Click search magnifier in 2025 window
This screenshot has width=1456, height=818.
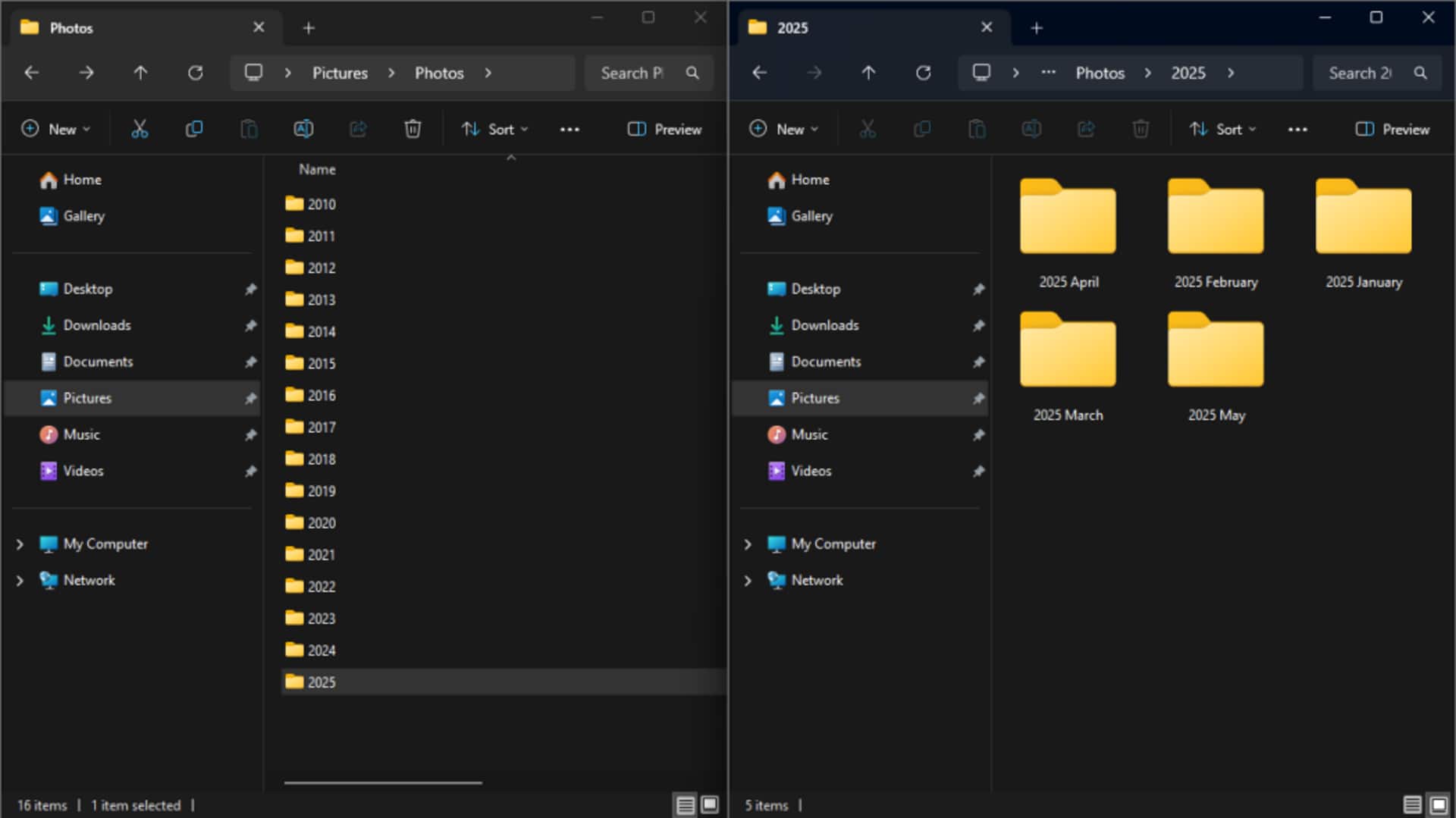pos(1420,73)
